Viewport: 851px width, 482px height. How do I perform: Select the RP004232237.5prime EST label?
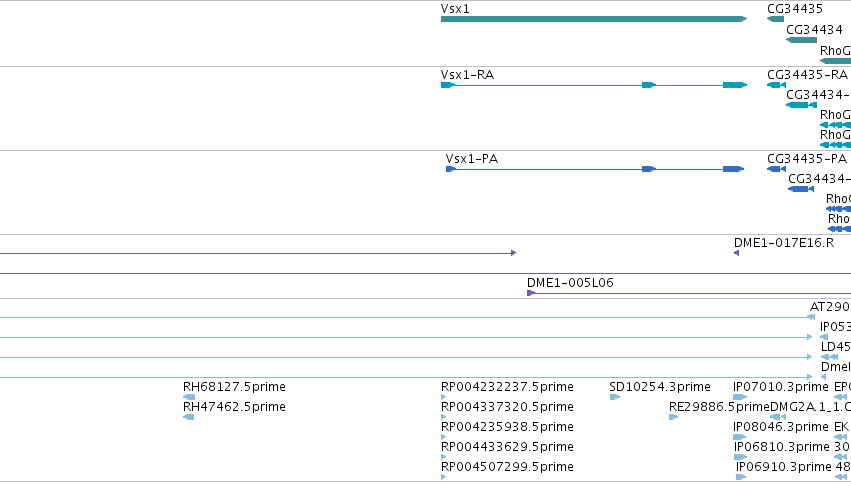point(507,387)
